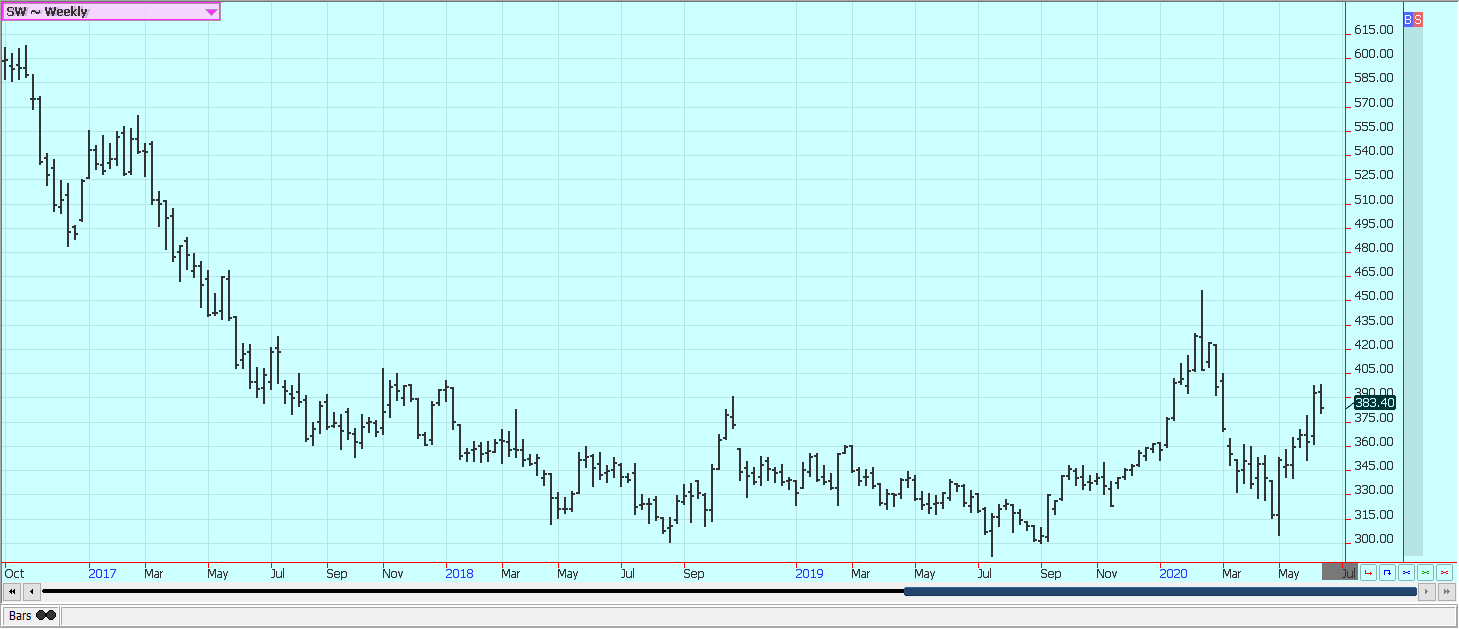Click the 450.00 price axis label

(1374, 296)
